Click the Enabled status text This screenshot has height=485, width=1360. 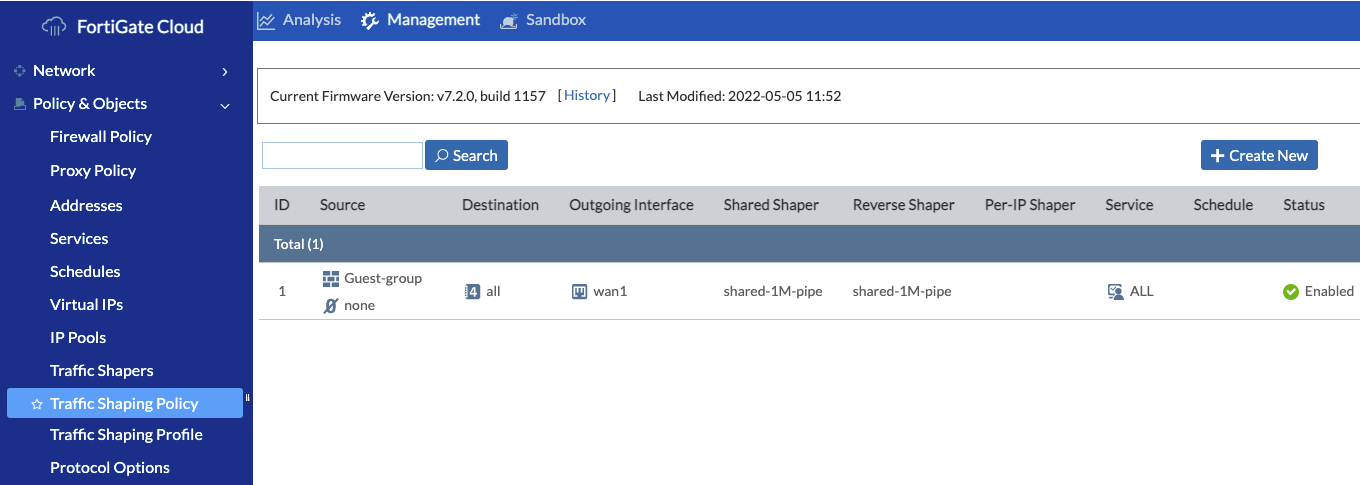(x=1329, y=292)
